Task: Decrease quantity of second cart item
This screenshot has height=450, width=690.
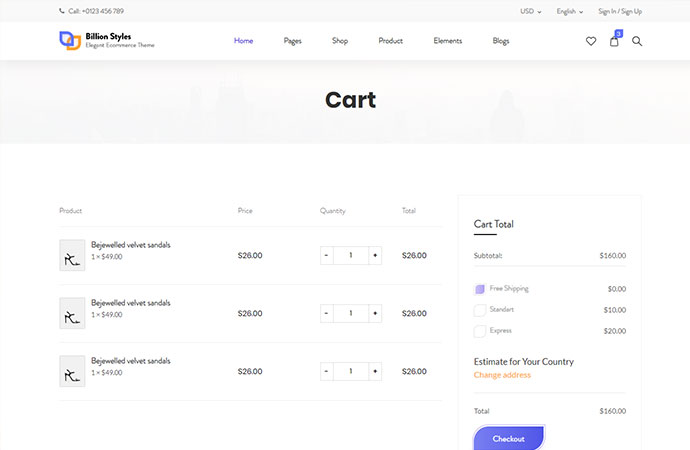Action: 327,313
